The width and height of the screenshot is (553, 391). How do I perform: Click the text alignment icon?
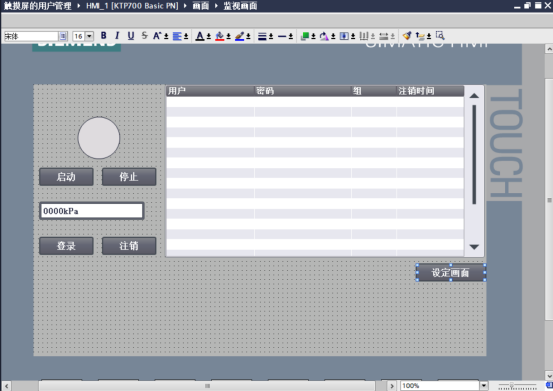pos(177,36)
